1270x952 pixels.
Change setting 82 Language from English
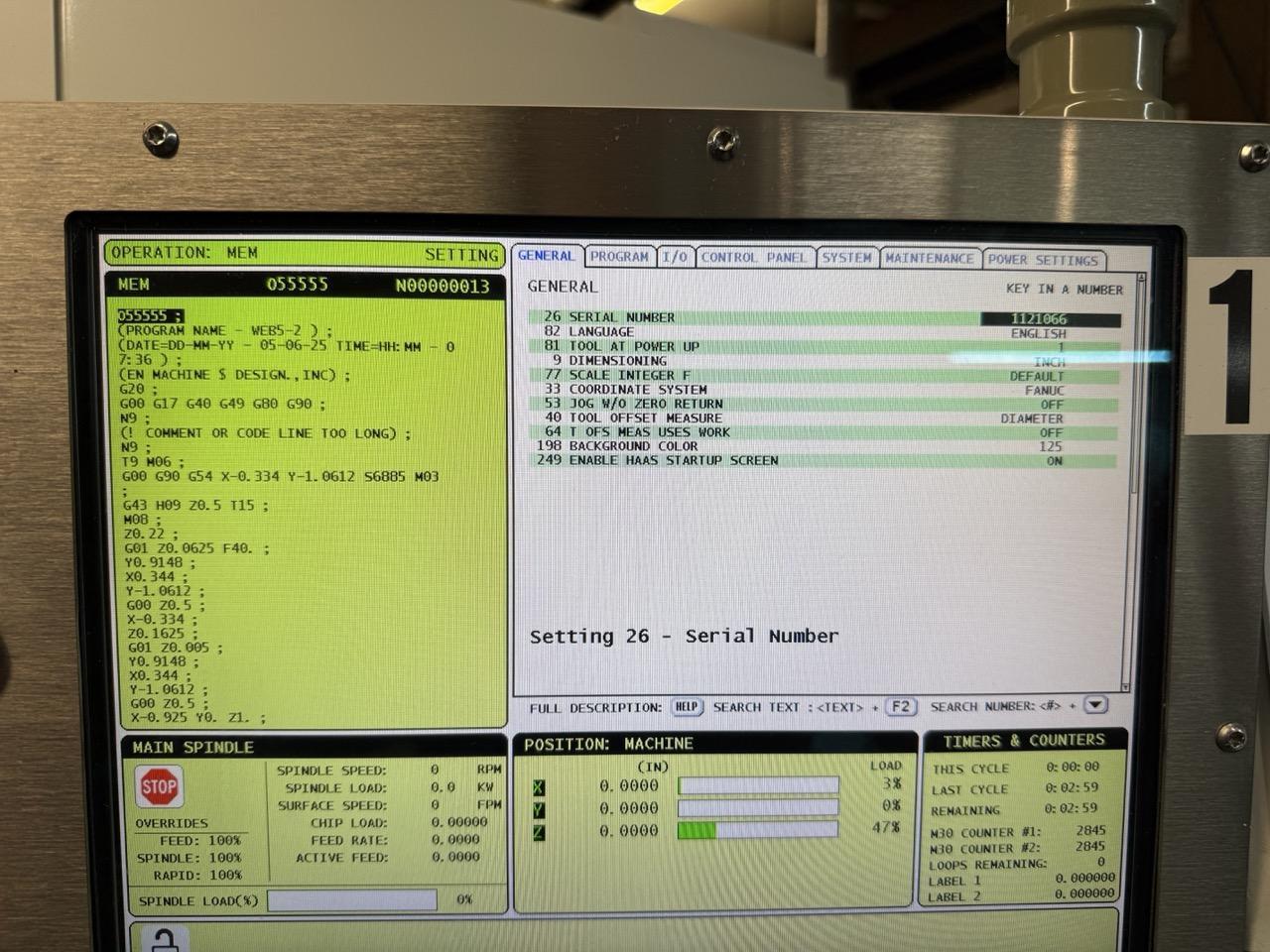pos(1038,334)
